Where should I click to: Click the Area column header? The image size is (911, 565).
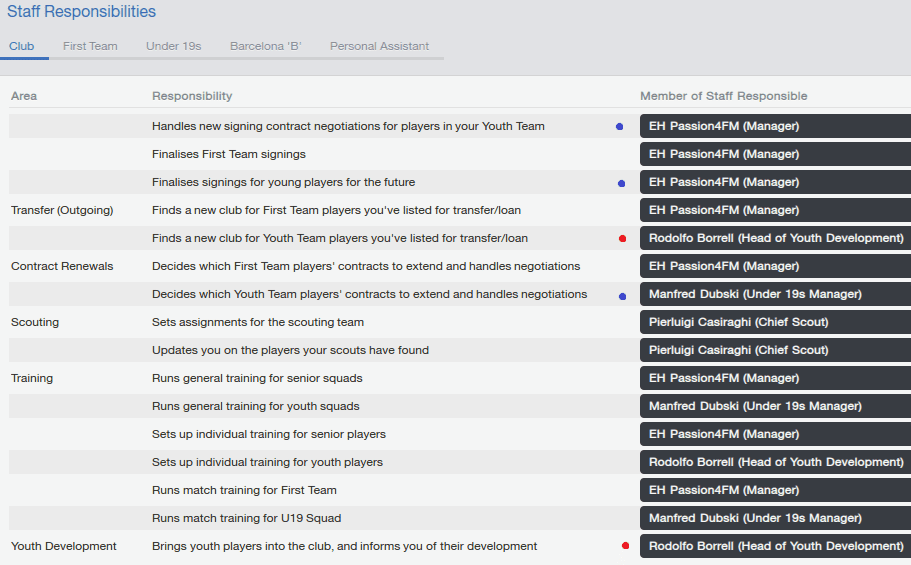click(x=24, y=96)
